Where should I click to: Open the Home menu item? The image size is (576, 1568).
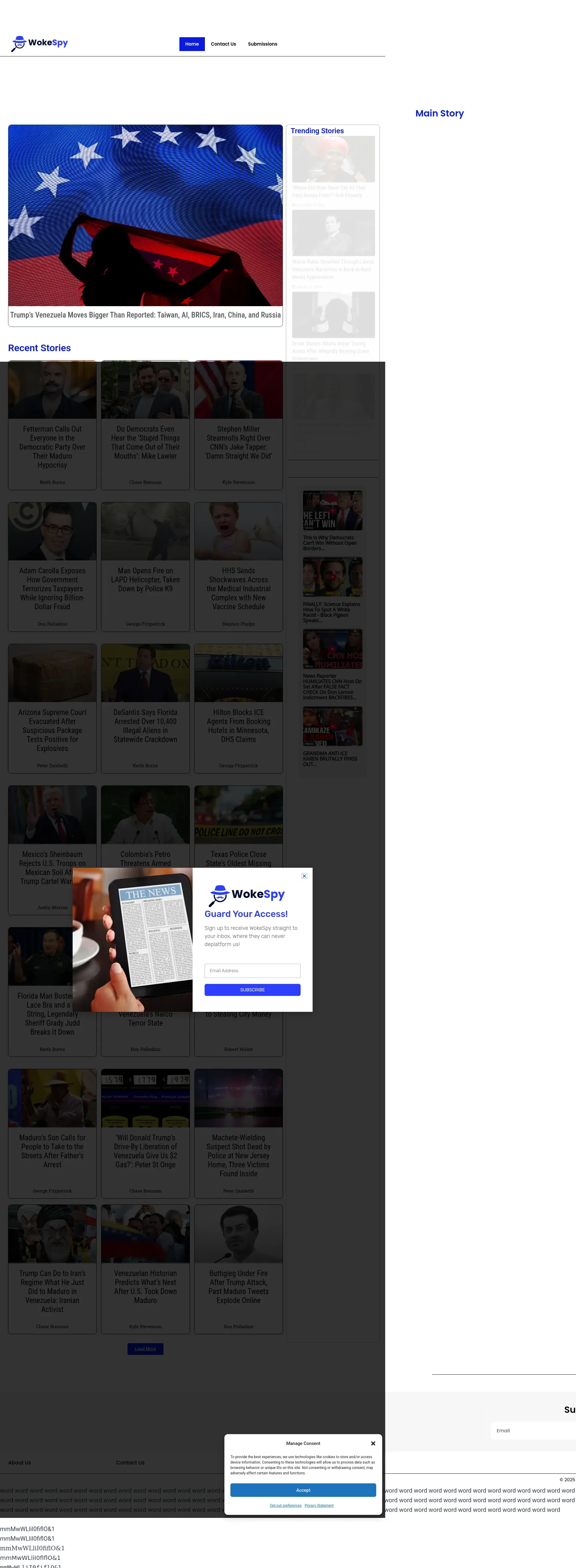coord(192,44)
